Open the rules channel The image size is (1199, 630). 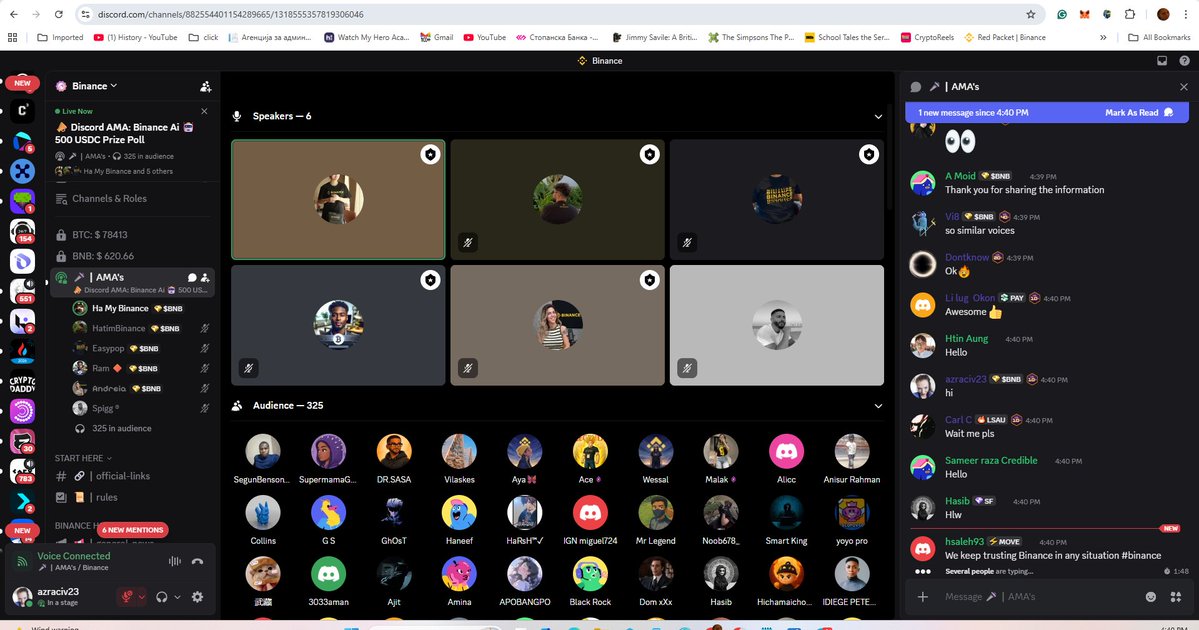[106, 497]
